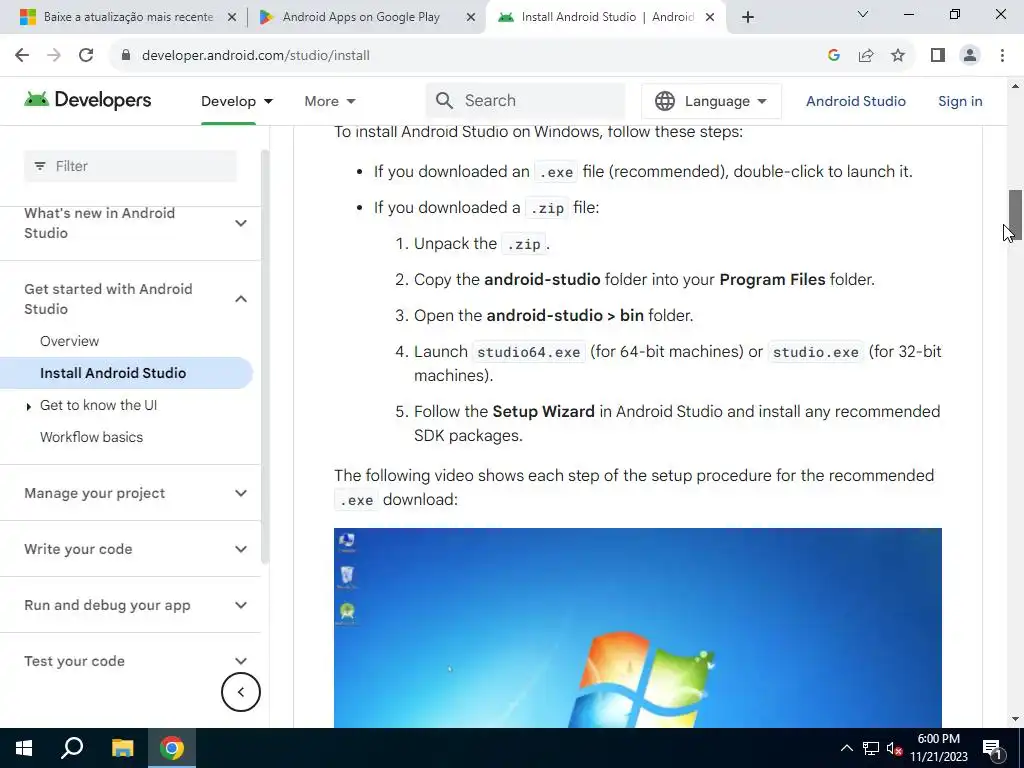Viewport: 1024px width, 768px height.
Task: Open the Android Studio header link
Action: (x=856, y=101)
